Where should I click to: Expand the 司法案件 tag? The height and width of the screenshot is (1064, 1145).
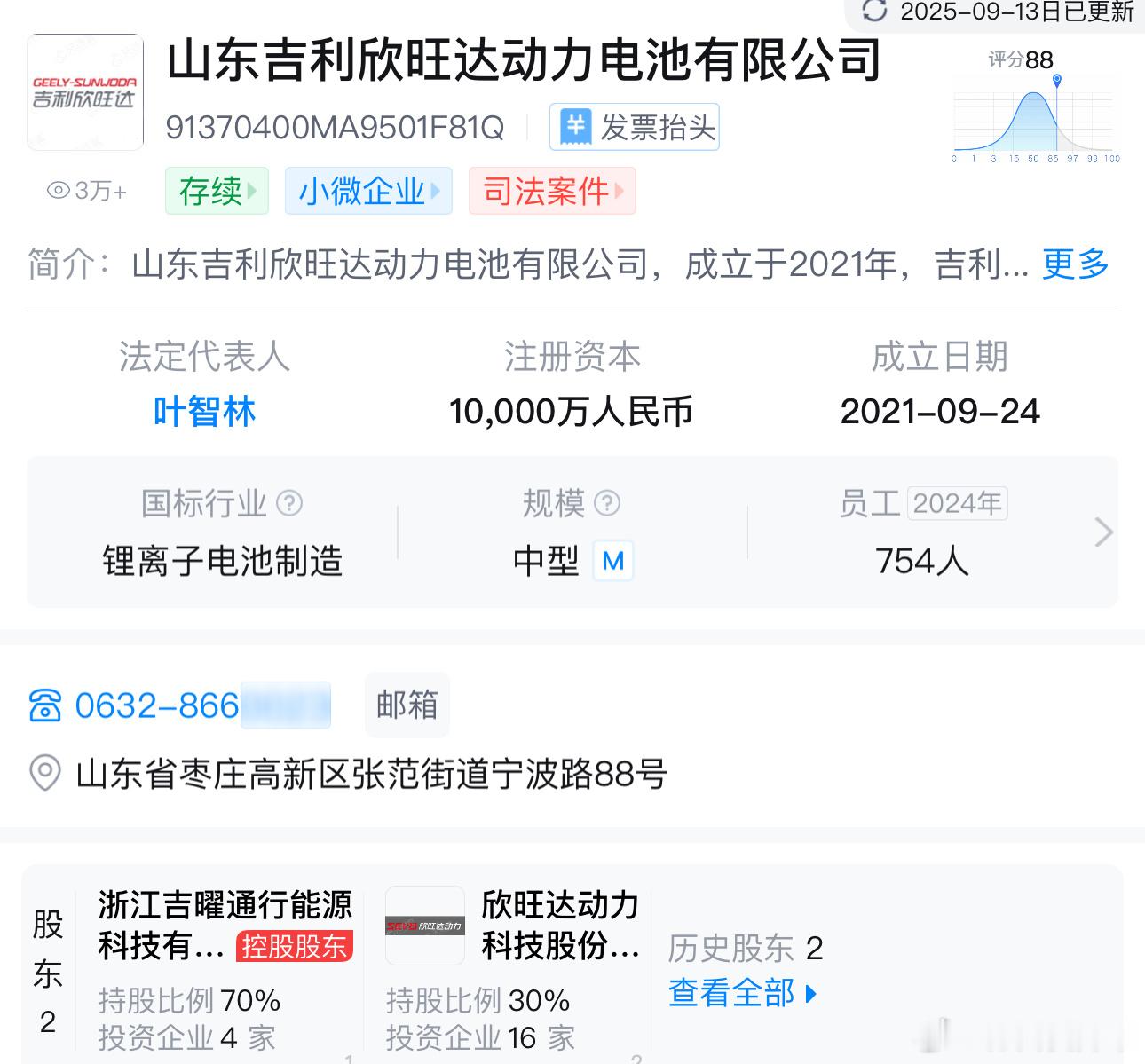point(552,191)
